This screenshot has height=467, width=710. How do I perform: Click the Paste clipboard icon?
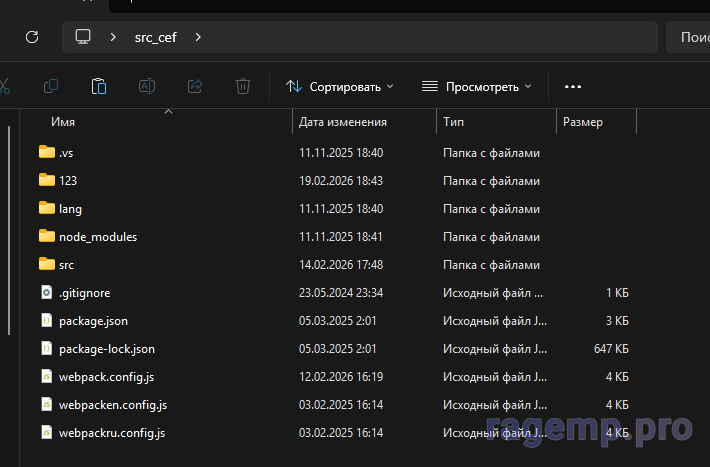pyautogui.click(x=99, y=87)
